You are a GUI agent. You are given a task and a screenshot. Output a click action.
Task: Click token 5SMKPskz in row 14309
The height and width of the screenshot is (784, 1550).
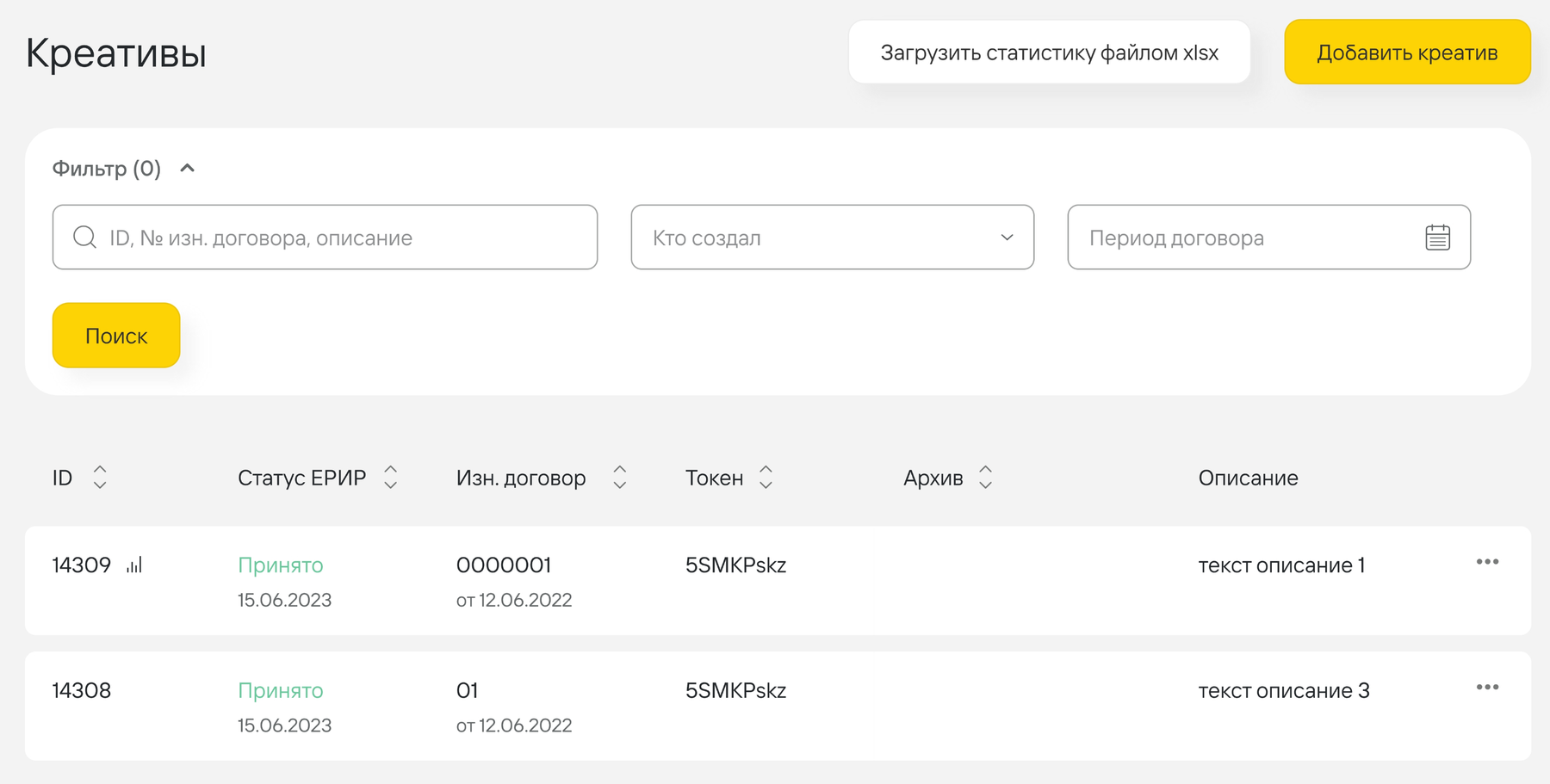point(735,565)
